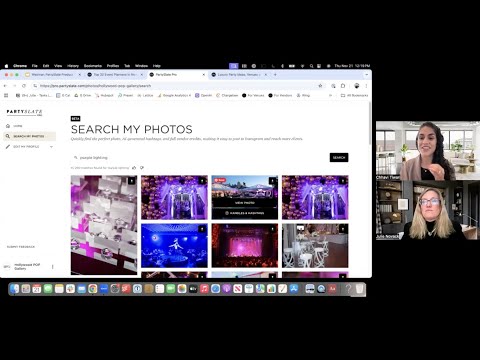Click the Search My Photos magnifier icon

[x=8, y=136]
